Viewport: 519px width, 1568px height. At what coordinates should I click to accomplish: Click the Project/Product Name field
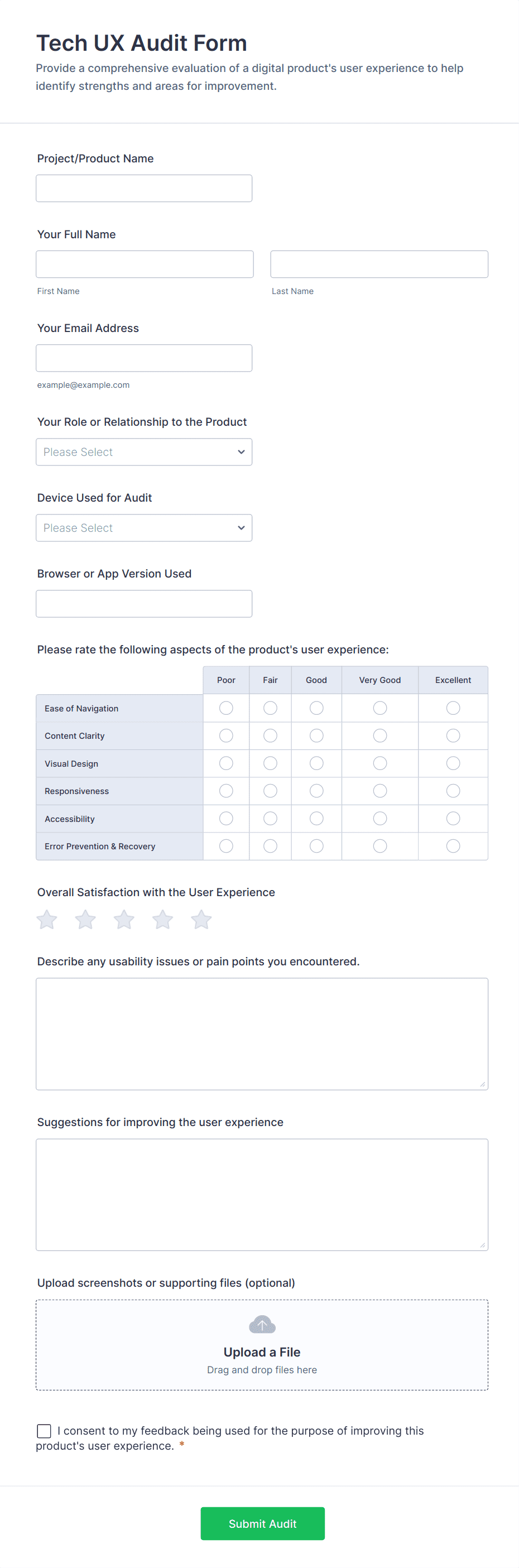pyautogui.click(x=143, y=188)
